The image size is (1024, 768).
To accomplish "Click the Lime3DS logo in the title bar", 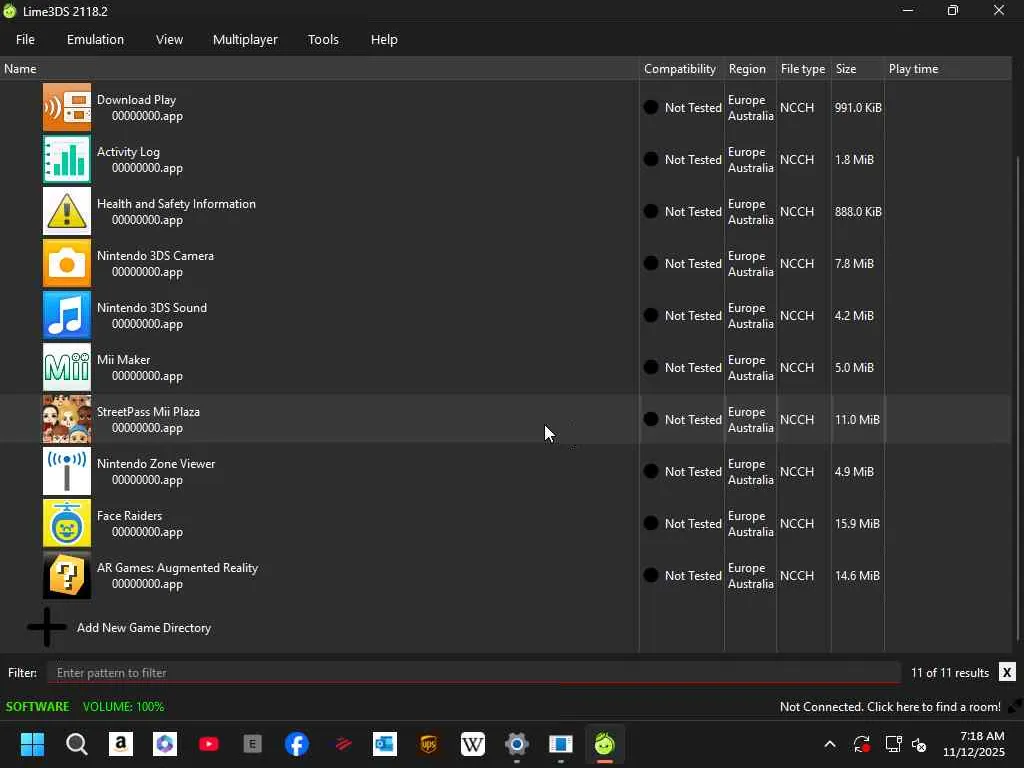I will 9,11.
